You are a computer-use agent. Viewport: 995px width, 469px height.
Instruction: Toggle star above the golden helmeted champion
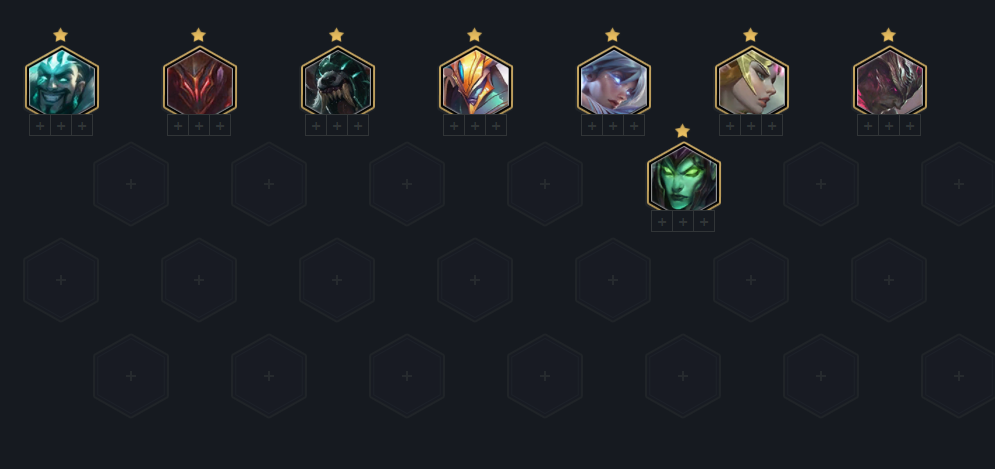pos(474,35)
